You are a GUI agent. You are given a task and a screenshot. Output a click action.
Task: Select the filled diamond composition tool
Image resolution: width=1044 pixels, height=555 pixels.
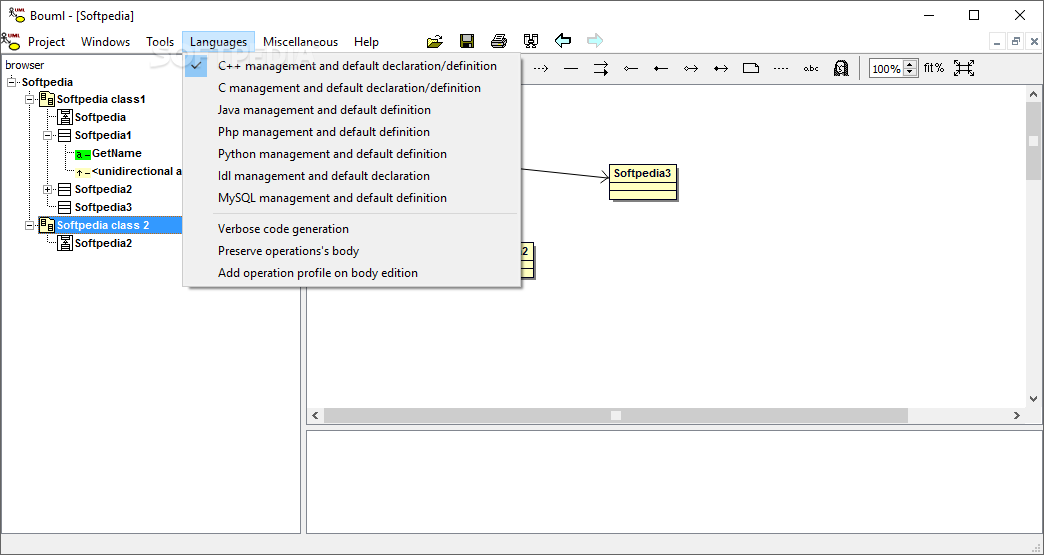point(660,69)
